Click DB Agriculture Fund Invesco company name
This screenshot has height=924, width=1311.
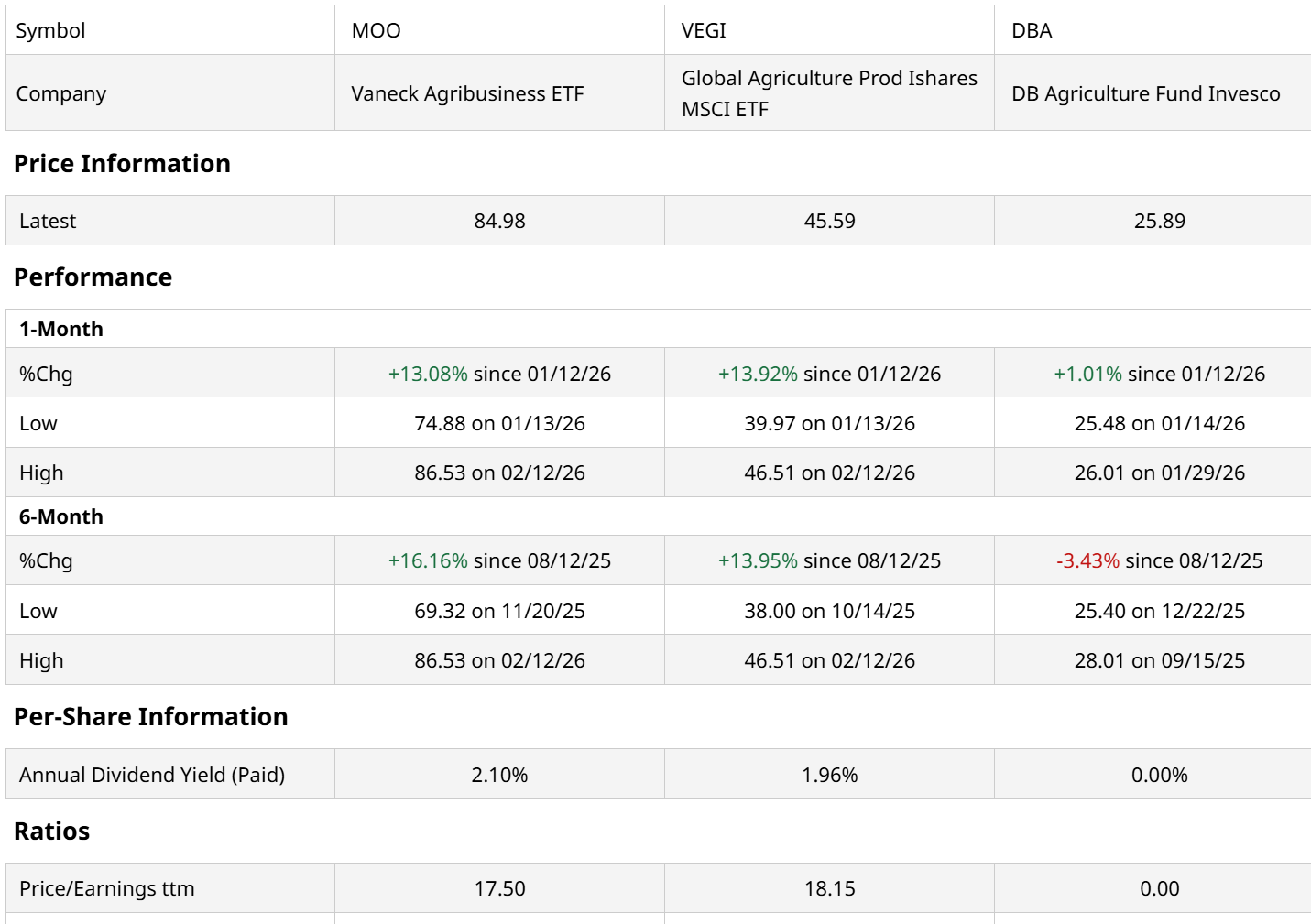[1145, 94]
